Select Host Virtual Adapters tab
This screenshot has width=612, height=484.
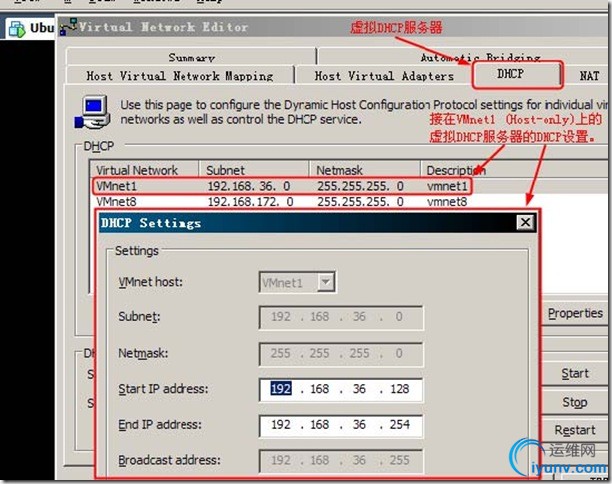[384, 75]
